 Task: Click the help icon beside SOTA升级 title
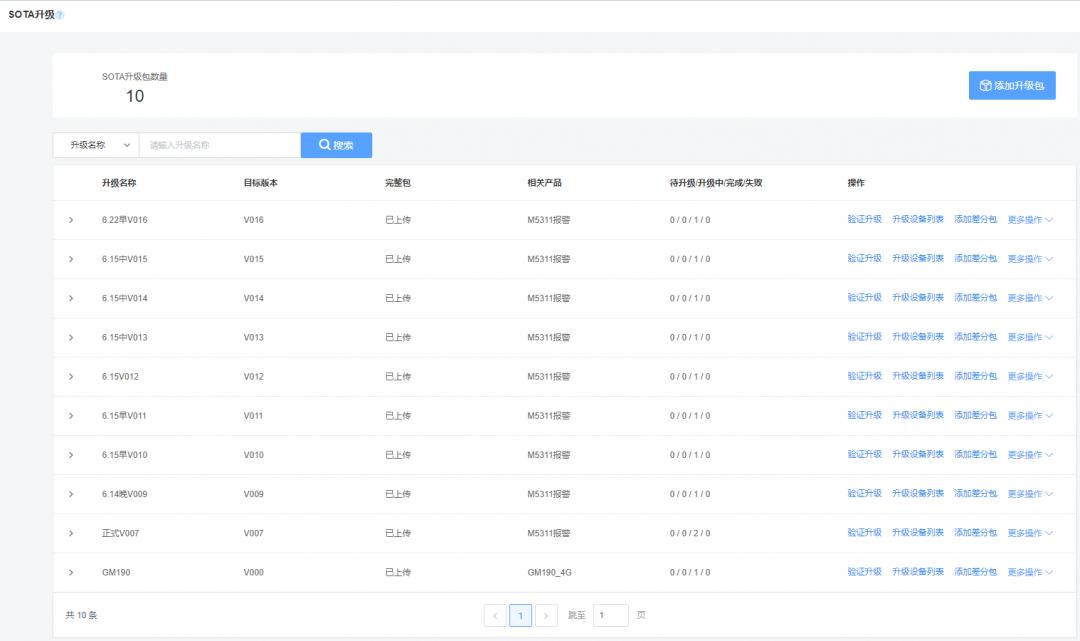tap(60, 15)
